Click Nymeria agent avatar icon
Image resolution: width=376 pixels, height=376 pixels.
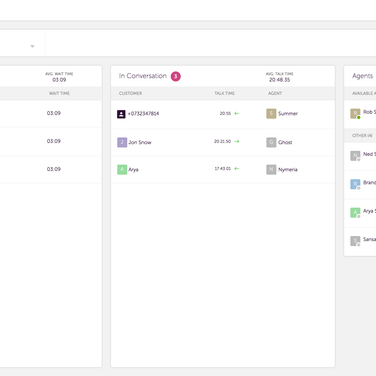pyautogui.click(x=271, y=170)
